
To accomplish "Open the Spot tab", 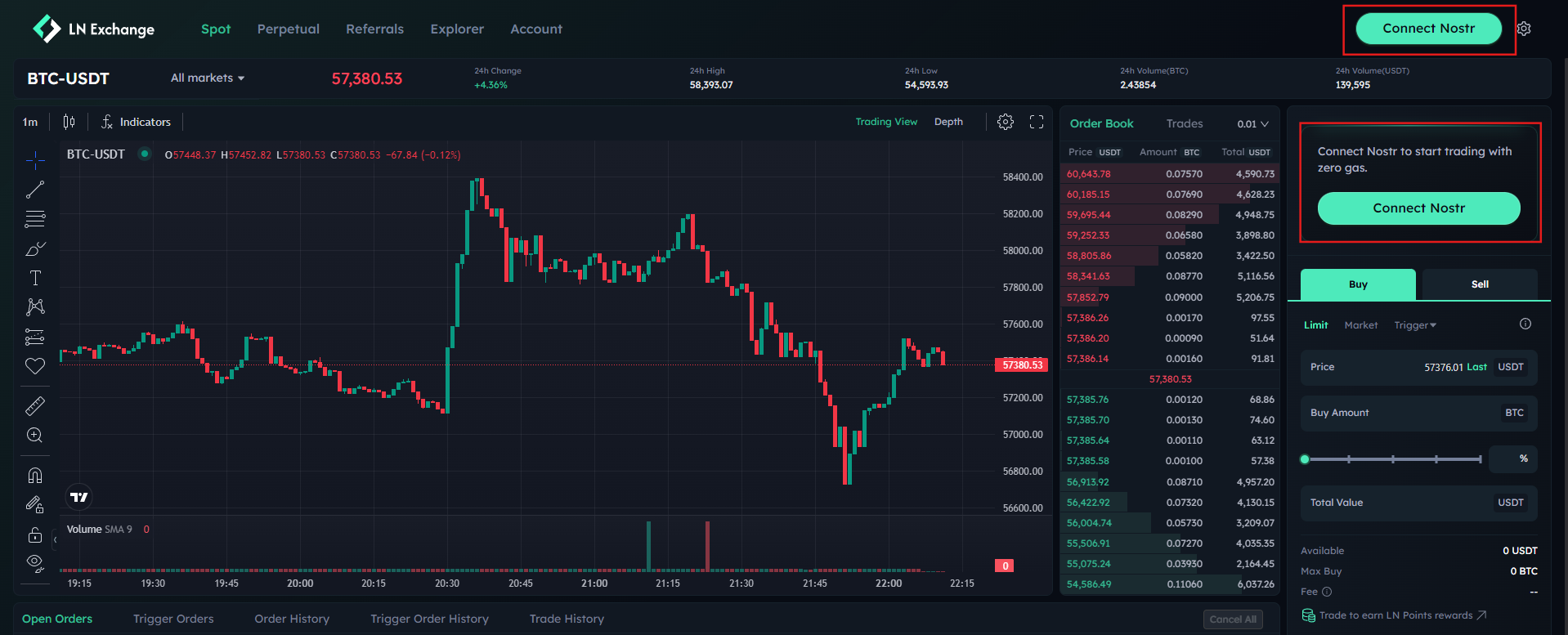I will click(x=216, y=29).
